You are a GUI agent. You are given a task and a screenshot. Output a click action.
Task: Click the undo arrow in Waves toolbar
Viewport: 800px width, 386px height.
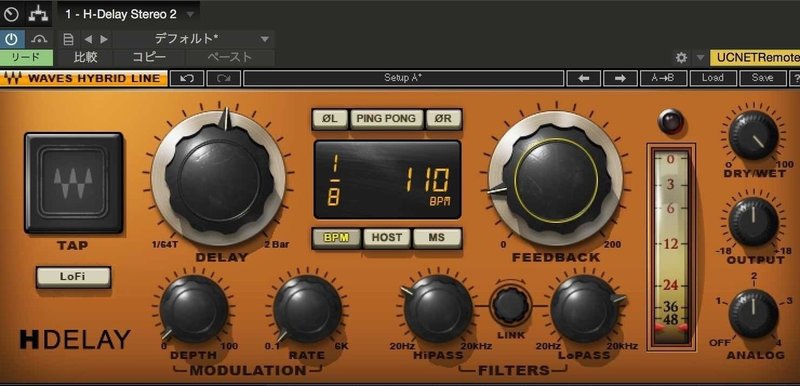187,78
